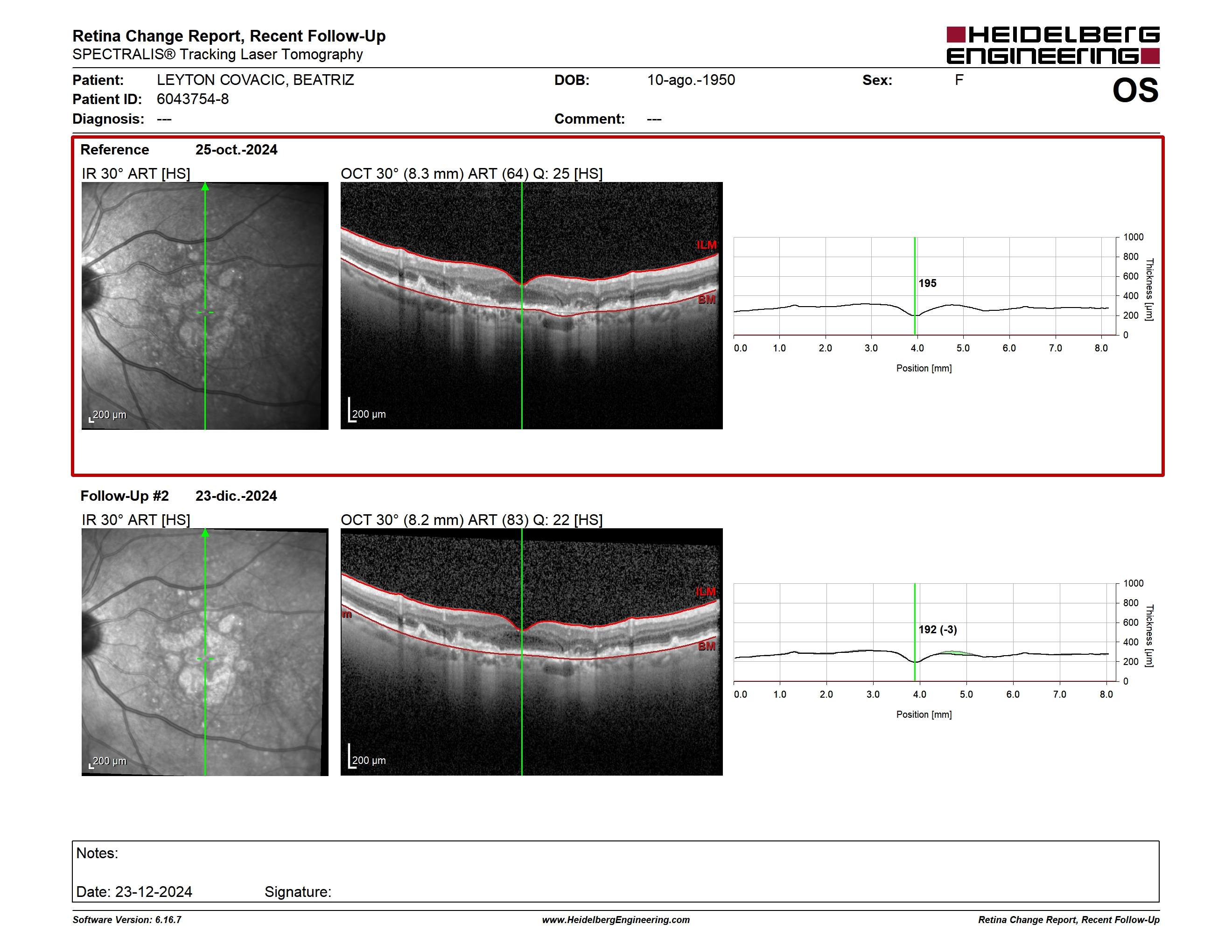Click the Sex value F
Screen dimensions: 1232x952
(959, 80)
